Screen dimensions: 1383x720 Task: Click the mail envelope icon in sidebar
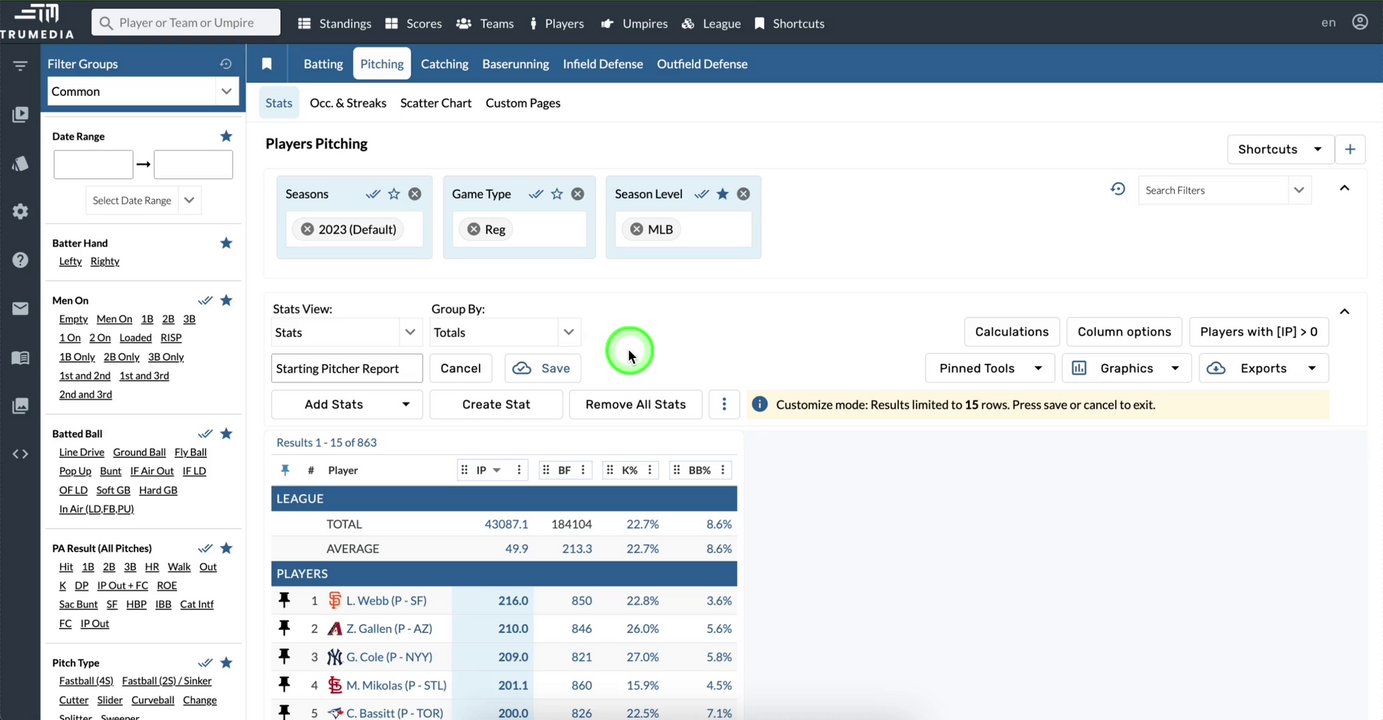(x=20, y=309)
